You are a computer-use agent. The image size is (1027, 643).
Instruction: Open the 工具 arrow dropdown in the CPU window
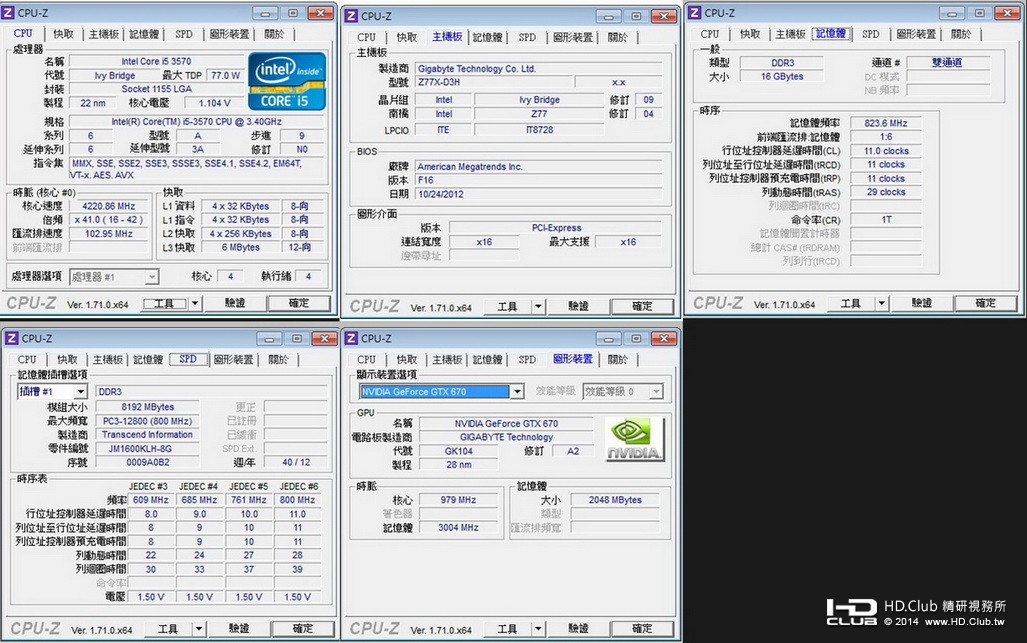[195, 304]
